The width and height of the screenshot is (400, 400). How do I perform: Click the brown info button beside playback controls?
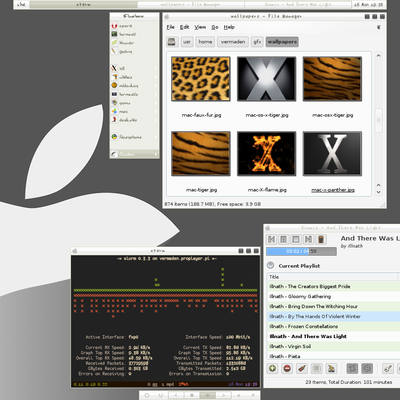[321, 239]
